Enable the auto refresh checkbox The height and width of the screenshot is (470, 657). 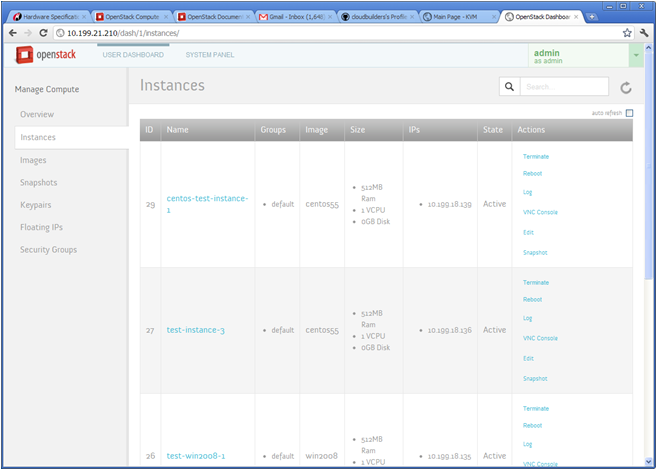(x=629, y=113)
